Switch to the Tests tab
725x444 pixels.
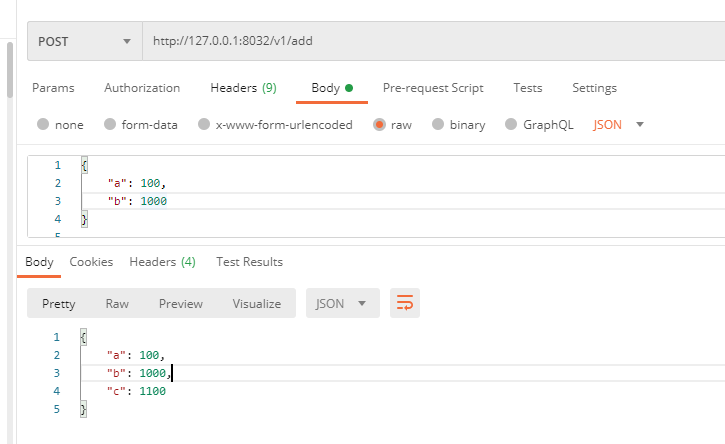(528, 88)
